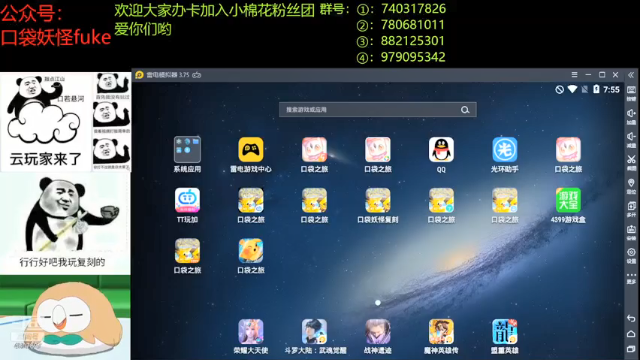
Task: Open 定位 location sidebar tool
Action: (631, 185)
